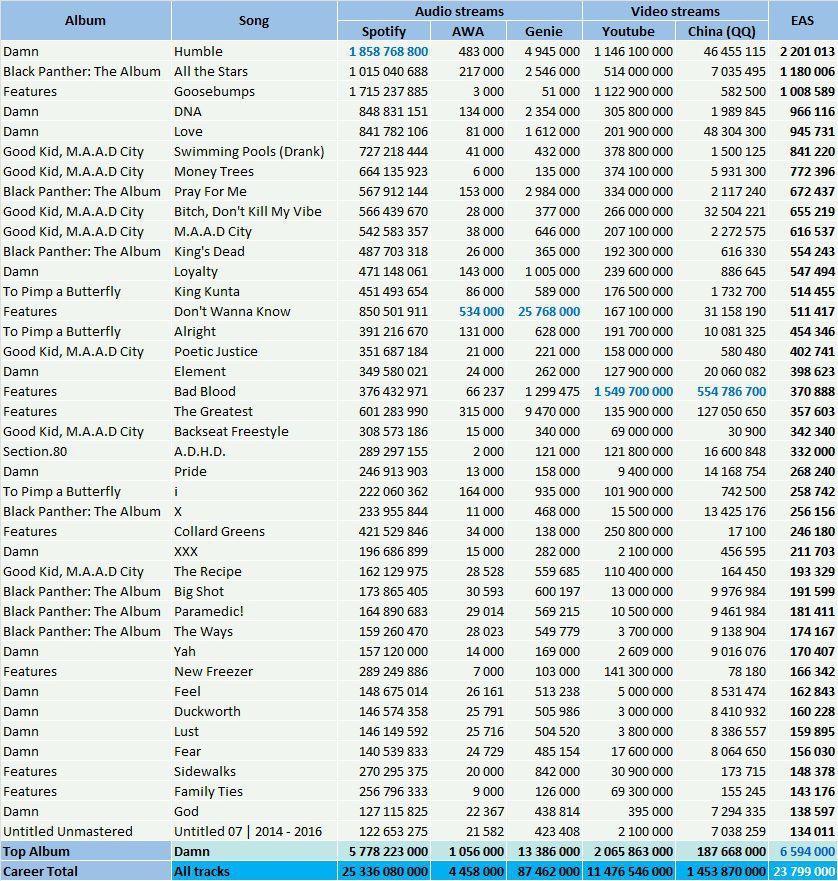
Task: Select The Ways song cell
Action: tap(254, 632)
